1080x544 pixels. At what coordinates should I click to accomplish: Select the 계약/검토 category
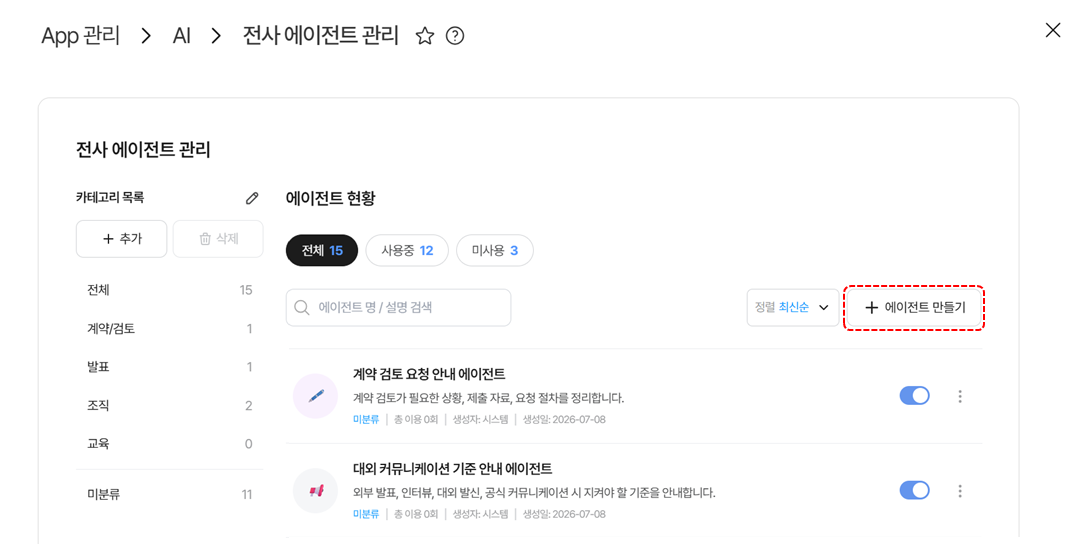pyautogui.click(x=169, y=328)
